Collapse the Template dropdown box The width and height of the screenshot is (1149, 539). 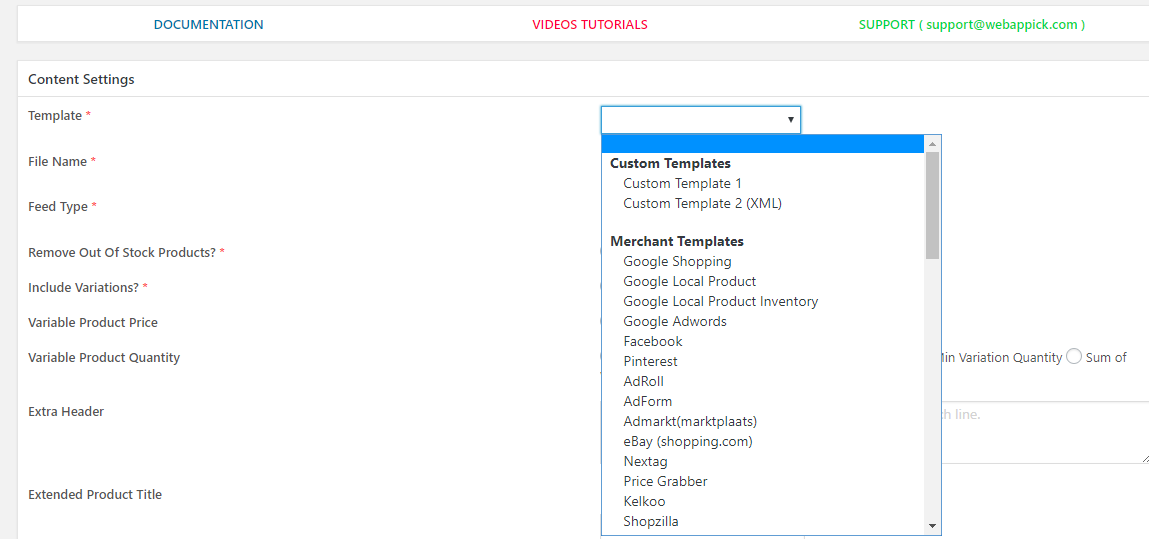click(701, 119)
